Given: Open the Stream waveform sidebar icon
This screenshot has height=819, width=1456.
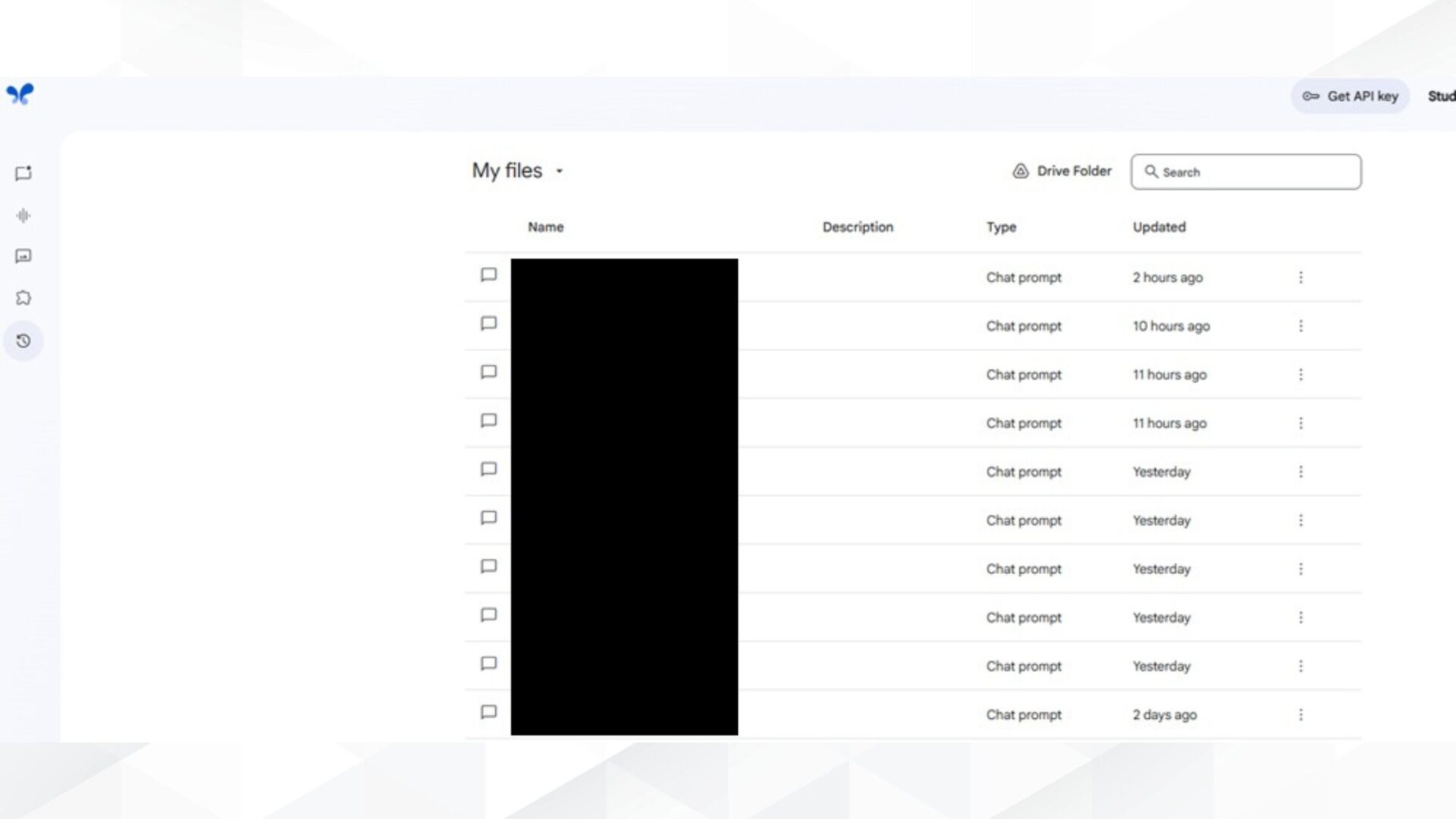Looking at the screenshot, I should [24, 216].
